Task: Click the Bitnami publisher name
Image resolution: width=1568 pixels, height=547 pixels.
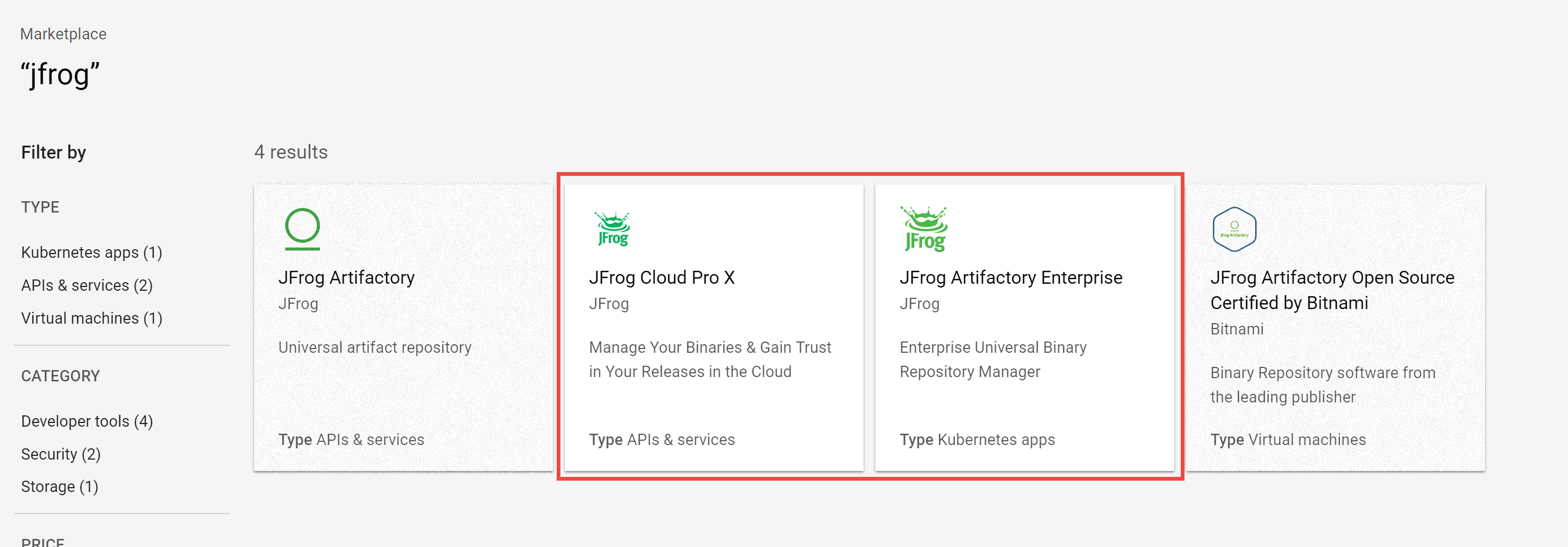Action: click(x=1236, y=329)
